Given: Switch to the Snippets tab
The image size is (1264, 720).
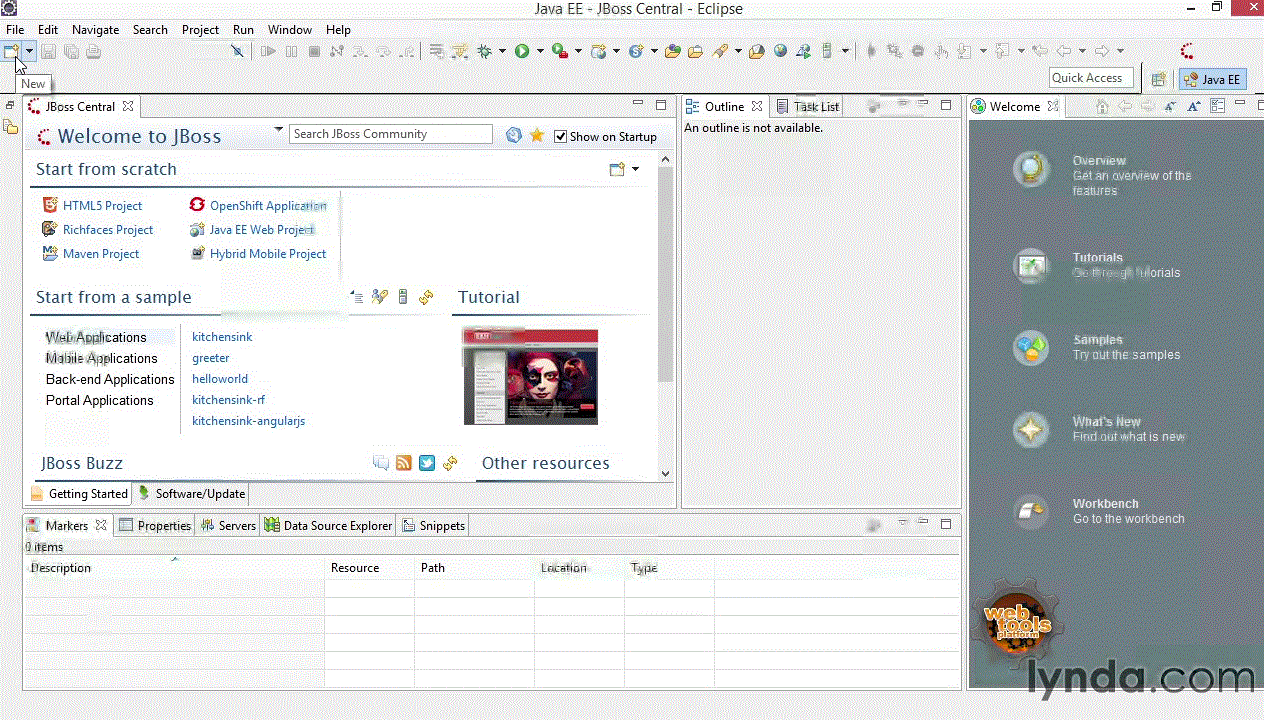Looking at the screenshot, I should pos(434,525).
